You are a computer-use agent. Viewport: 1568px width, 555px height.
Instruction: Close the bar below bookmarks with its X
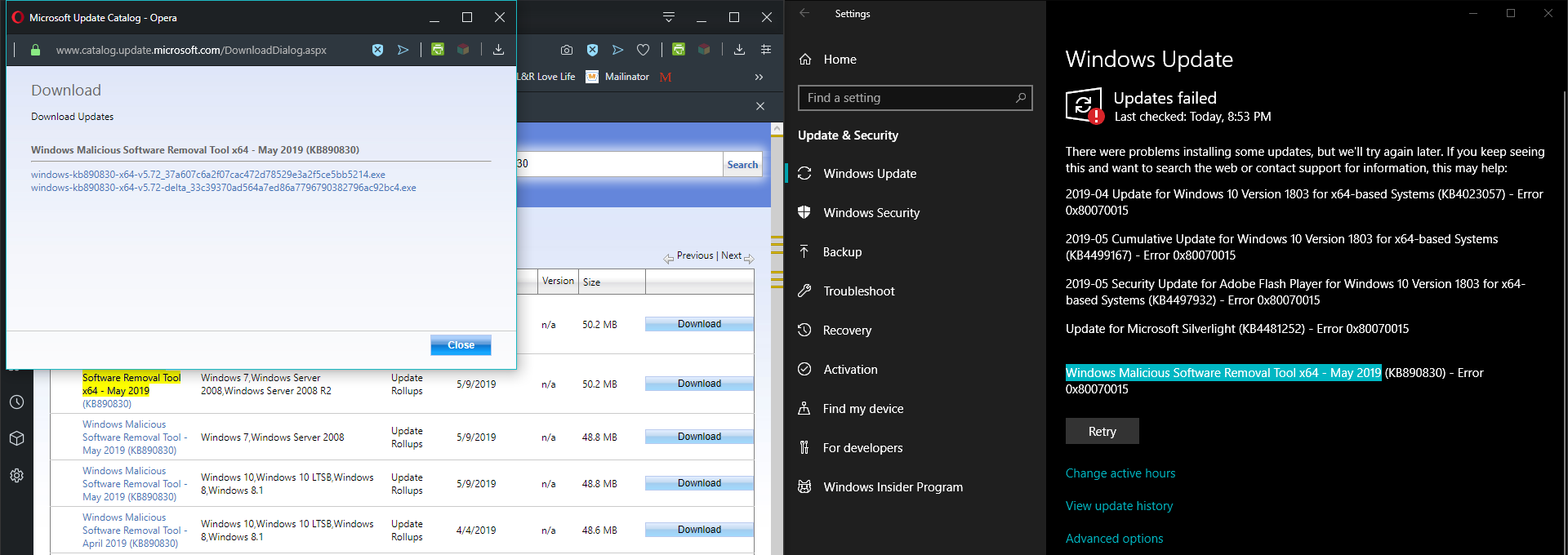(760, 106)
